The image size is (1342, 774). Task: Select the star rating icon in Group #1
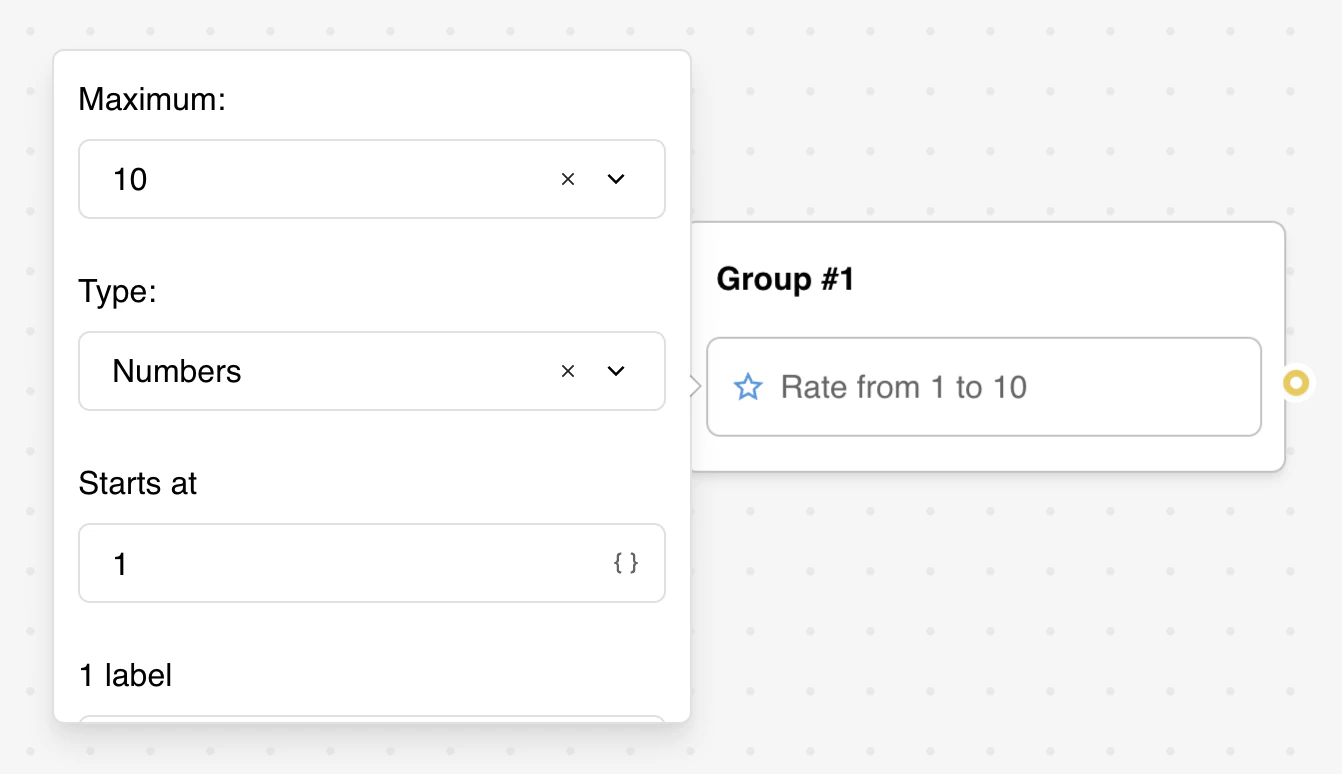point(747,387)
